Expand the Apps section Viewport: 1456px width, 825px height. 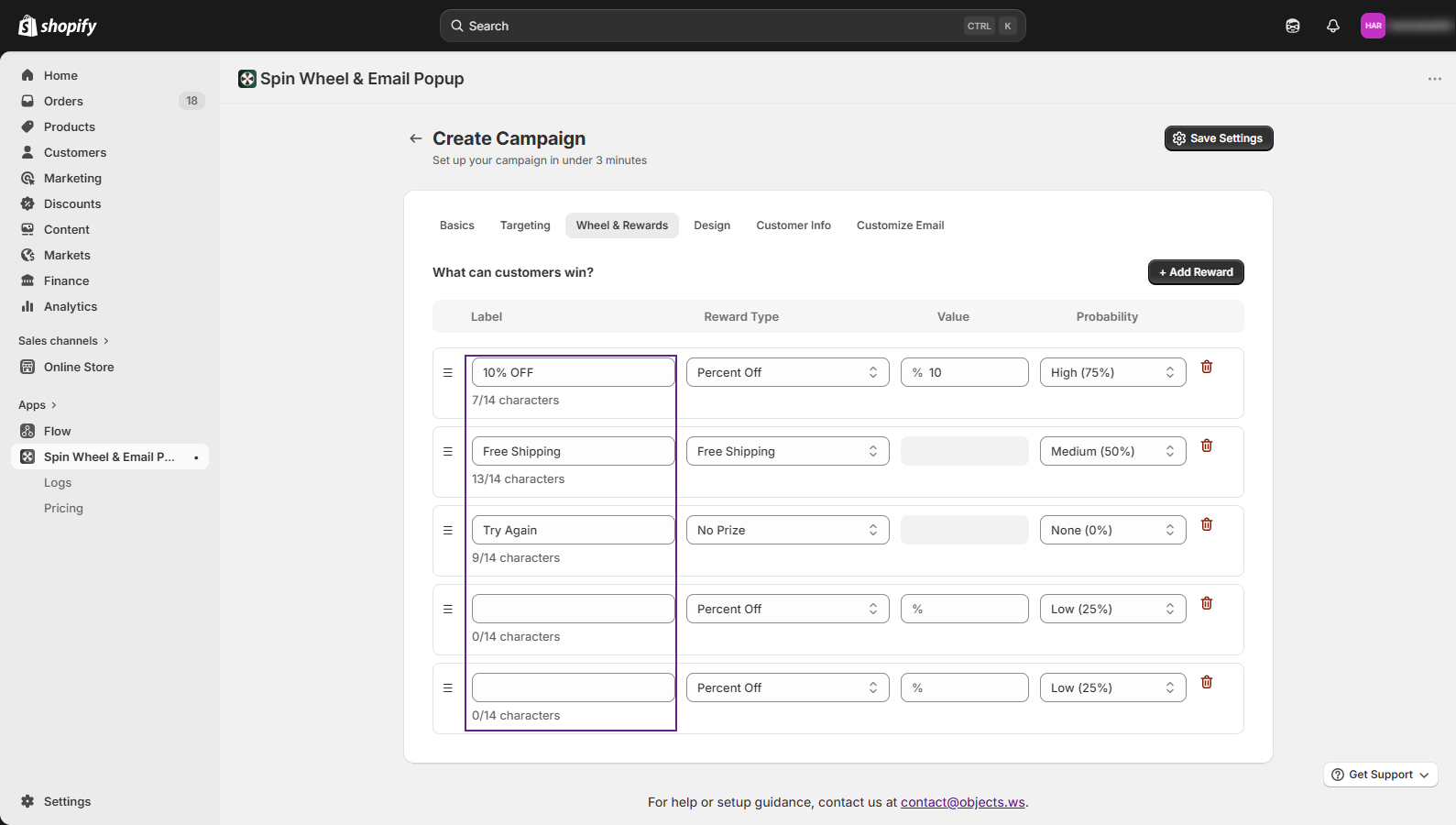click(x=38, y=405)
